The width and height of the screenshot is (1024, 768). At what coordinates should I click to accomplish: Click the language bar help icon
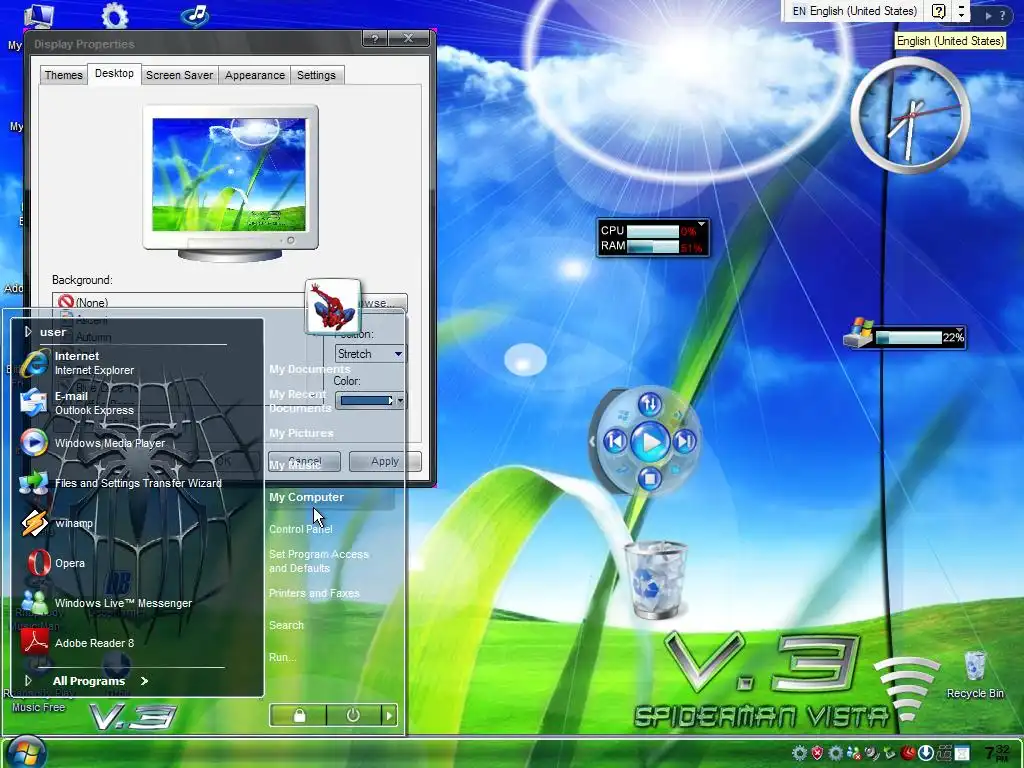pos(938,11)
